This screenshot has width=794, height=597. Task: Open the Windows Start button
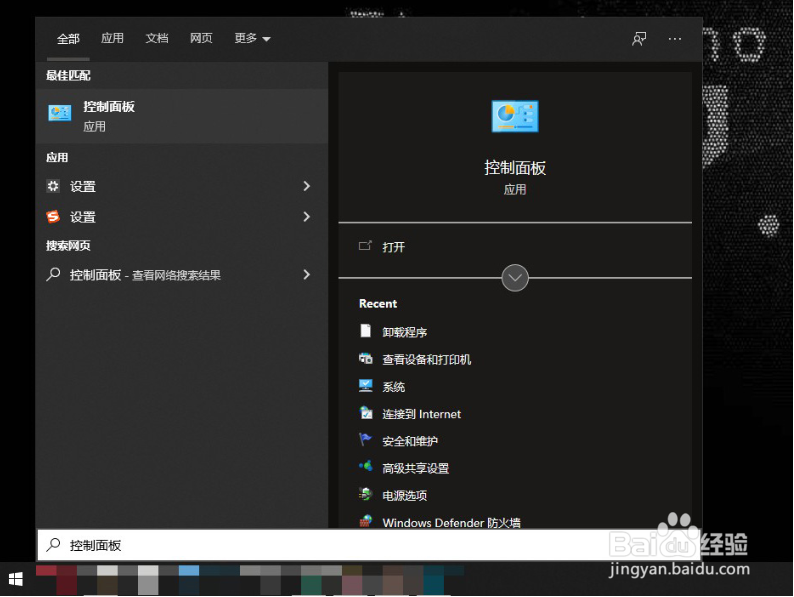tap(16, 579)
